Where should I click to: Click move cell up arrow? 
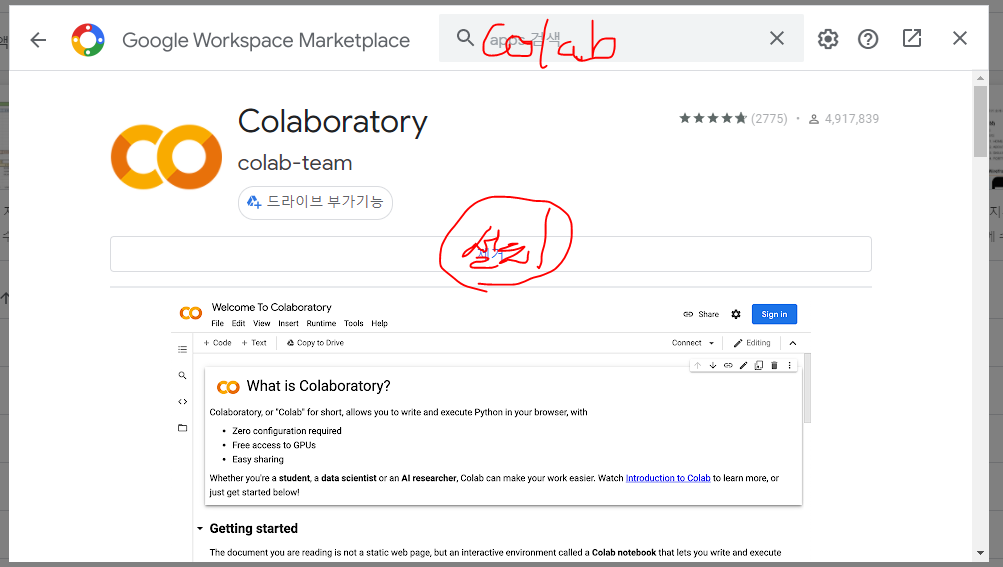[697, 365]
